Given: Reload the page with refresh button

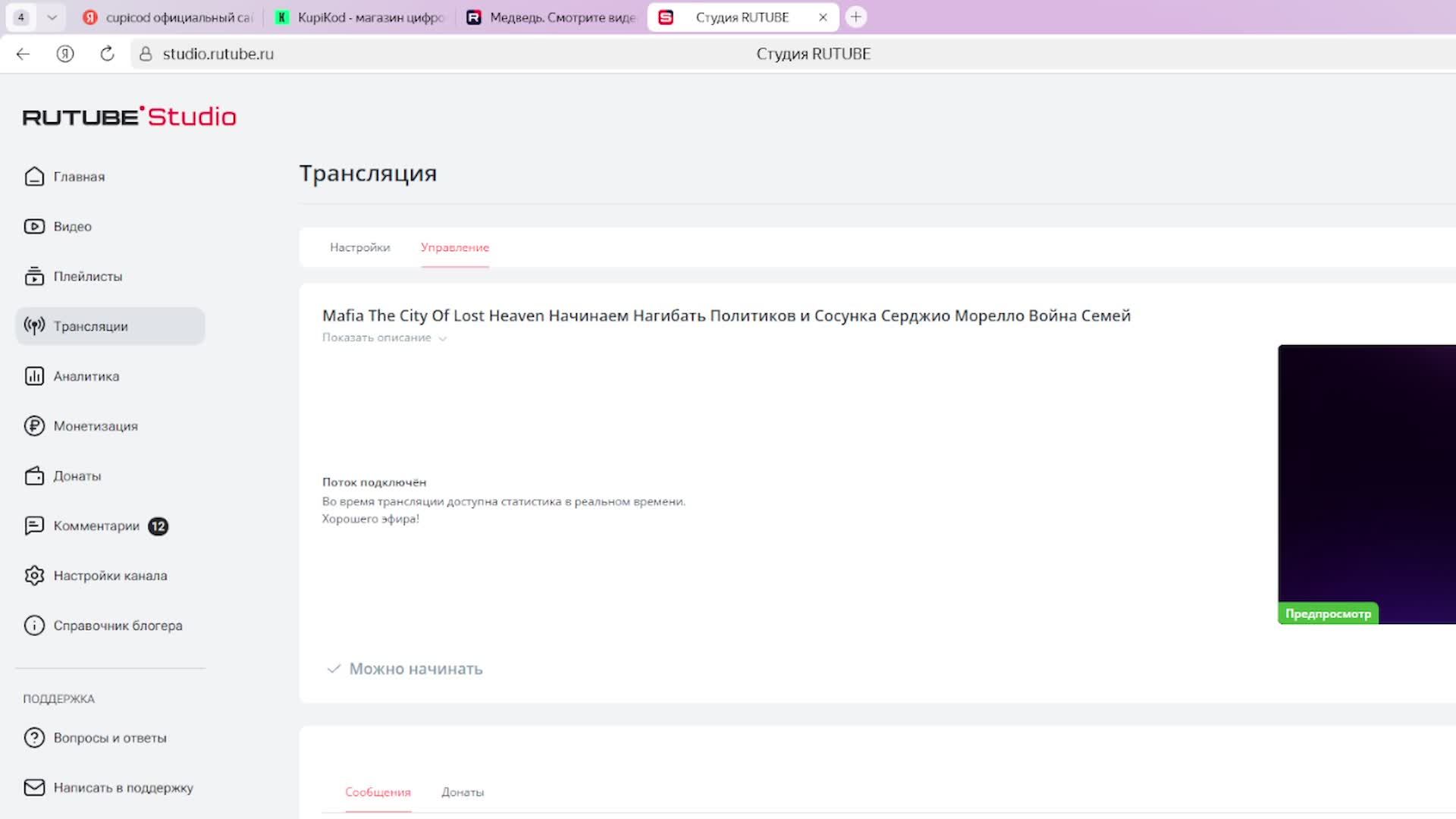Looking at the screenshot, I should tap(107, 54).
